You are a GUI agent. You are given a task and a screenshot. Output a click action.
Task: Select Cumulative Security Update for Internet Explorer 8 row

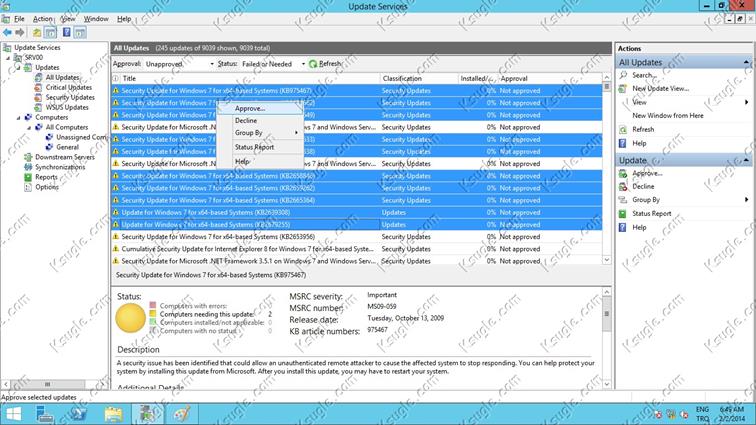(357, 249)
